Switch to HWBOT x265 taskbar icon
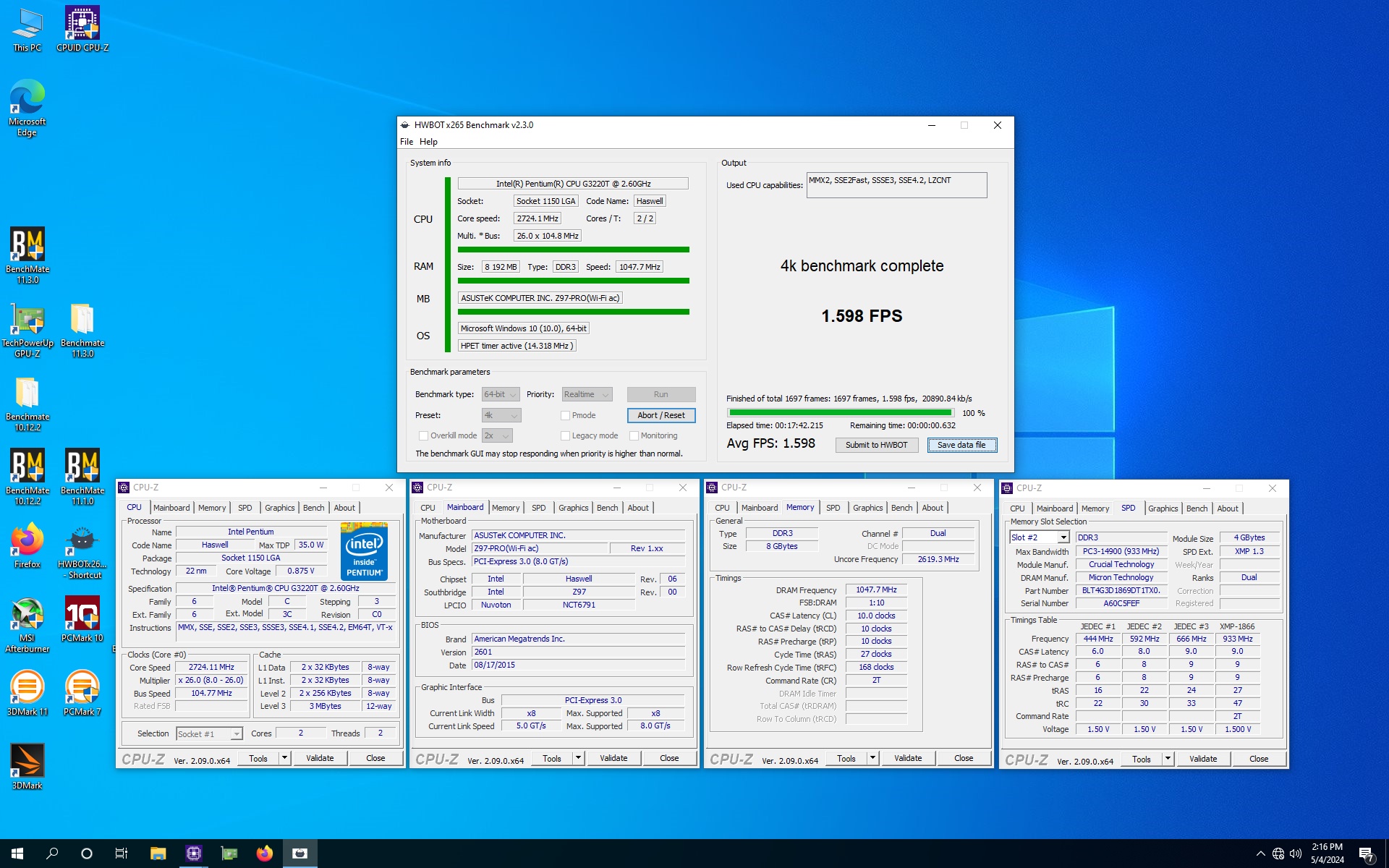This screenshot has height=868, width=1389. point(300,854)
